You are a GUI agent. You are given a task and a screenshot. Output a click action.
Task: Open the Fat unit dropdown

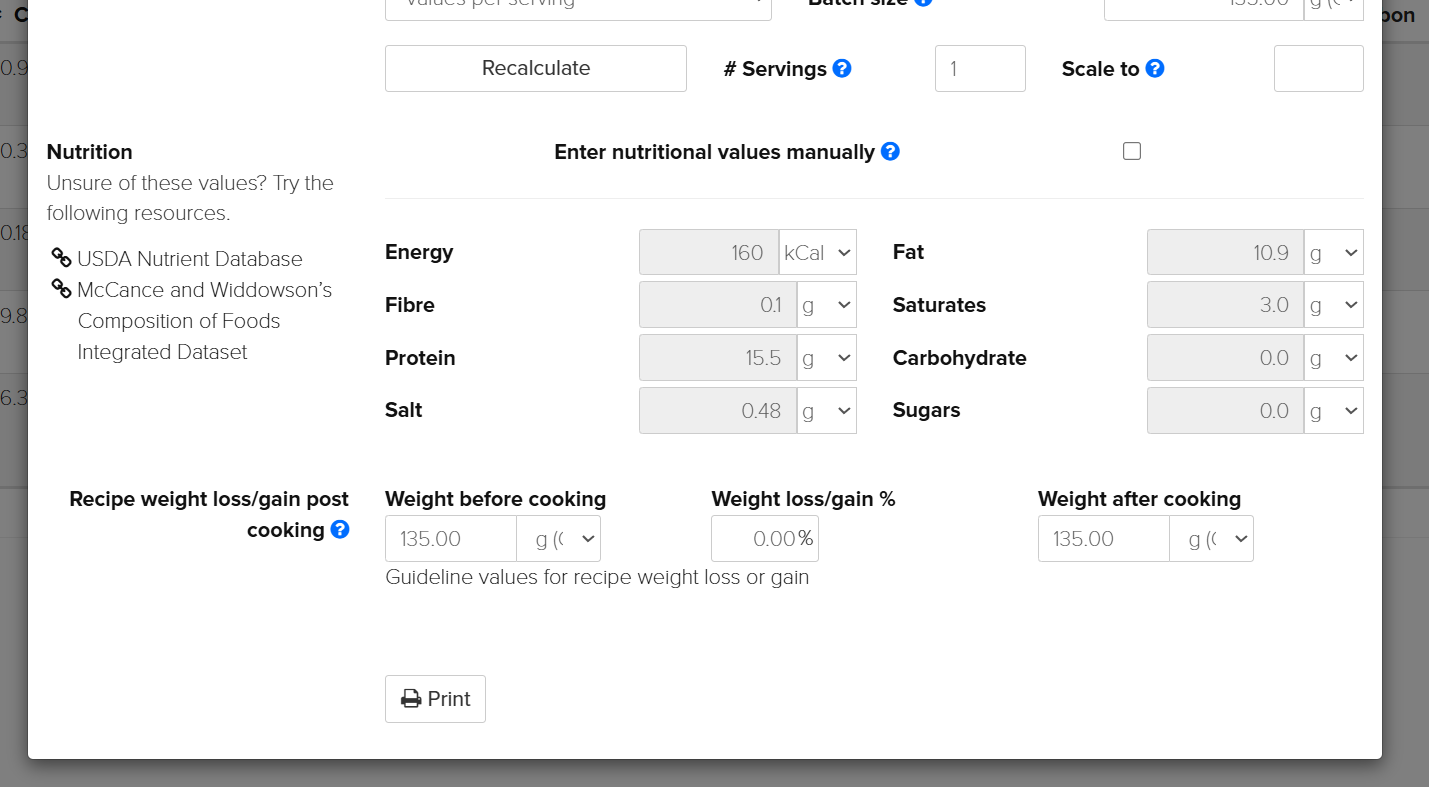[1334, 253]
